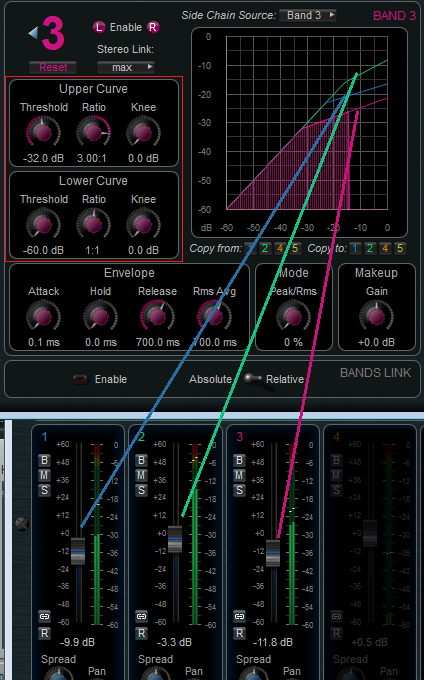Click the channel 4 fader handle
The image size is (424, 680).
370,533
